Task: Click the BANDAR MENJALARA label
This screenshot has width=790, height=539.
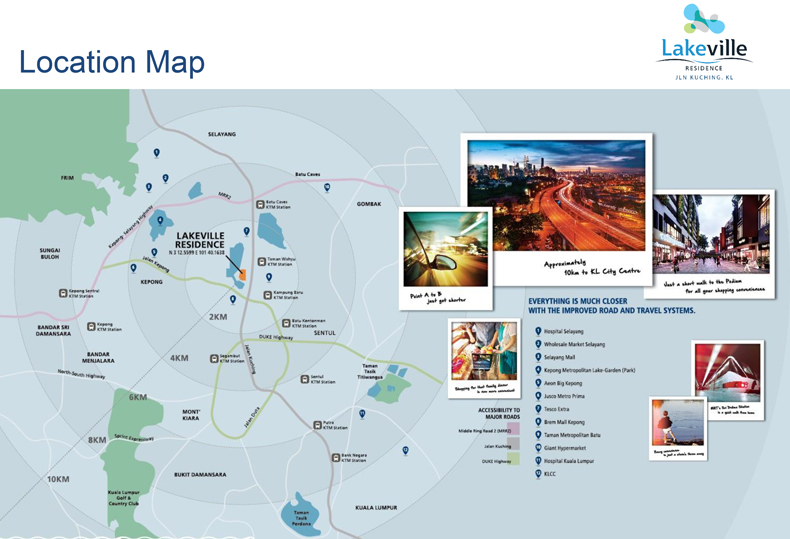Action: [x=98, y=358]
